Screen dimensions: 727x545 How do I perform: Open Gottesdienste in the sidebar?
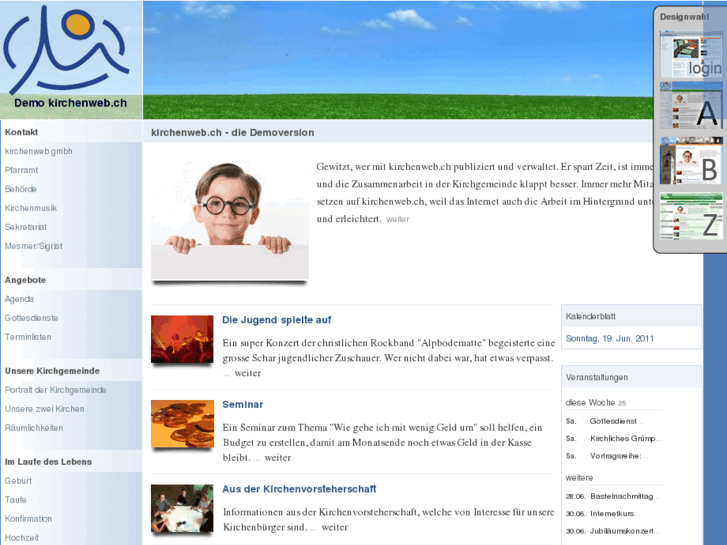[32, 318]
